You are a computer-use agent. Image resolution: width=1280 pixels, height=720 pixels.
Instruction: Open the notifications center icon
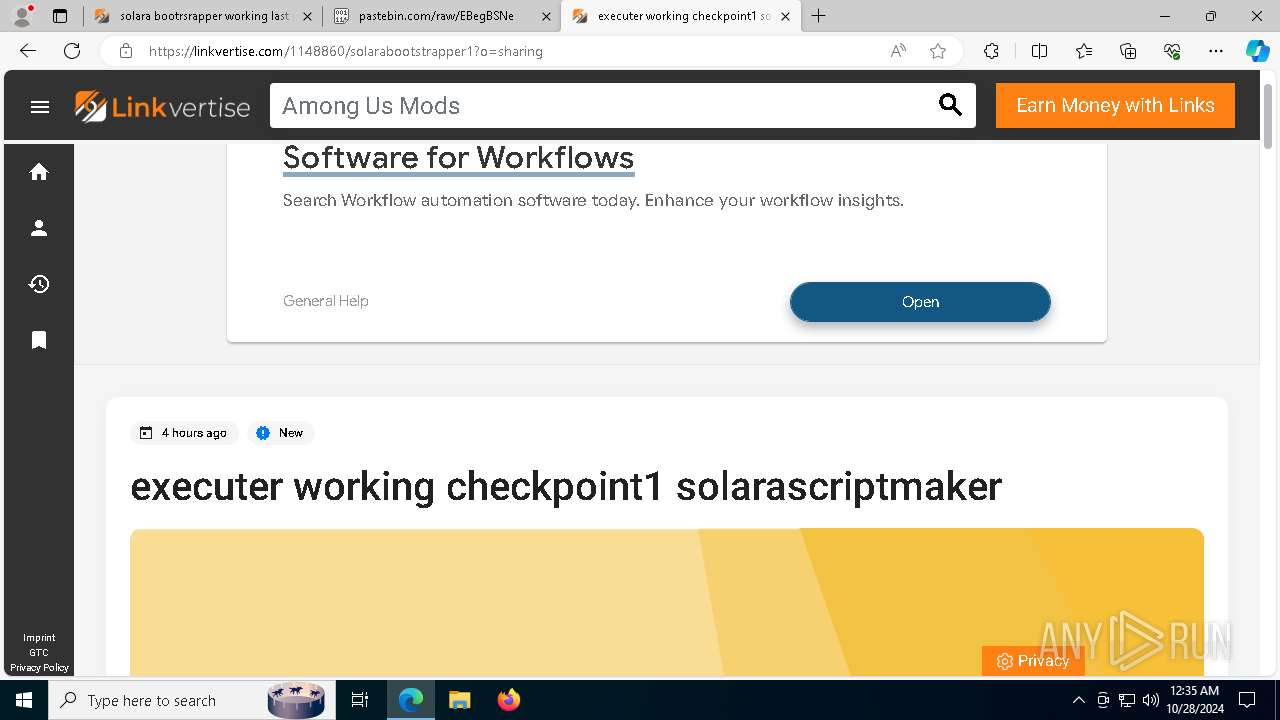[1247, 700]
